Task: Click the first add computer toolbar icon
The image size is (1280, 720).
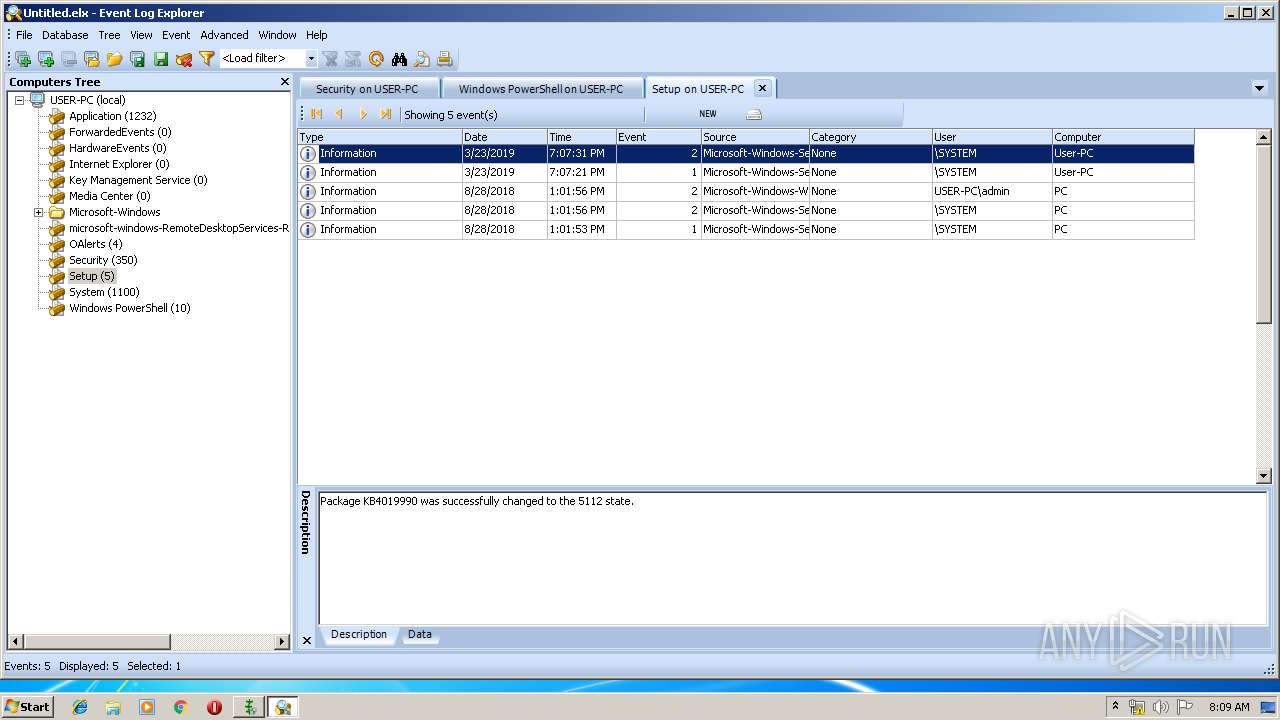Action: coord(22,59)
